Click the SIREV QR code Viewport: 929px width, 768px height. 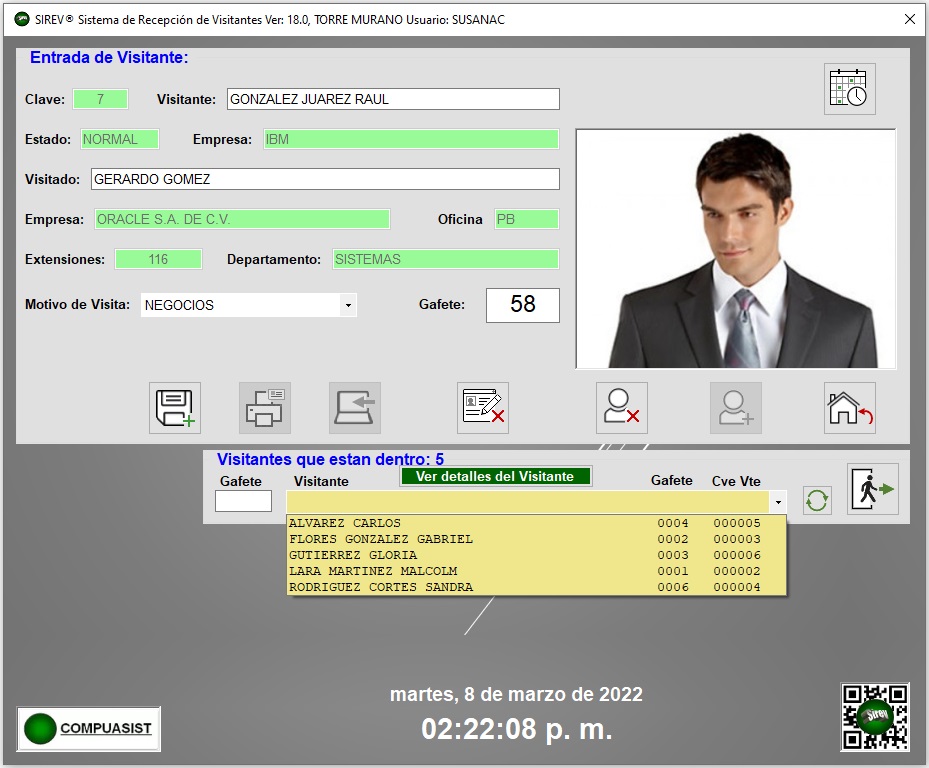874,717
